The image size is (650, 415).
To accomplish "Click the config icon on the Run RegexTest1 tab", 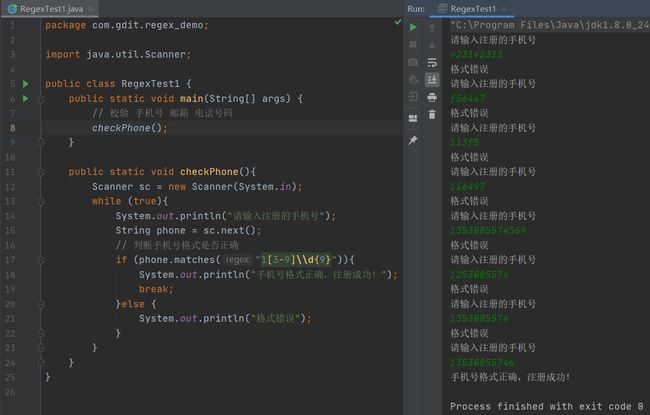I will pos(443,9).
